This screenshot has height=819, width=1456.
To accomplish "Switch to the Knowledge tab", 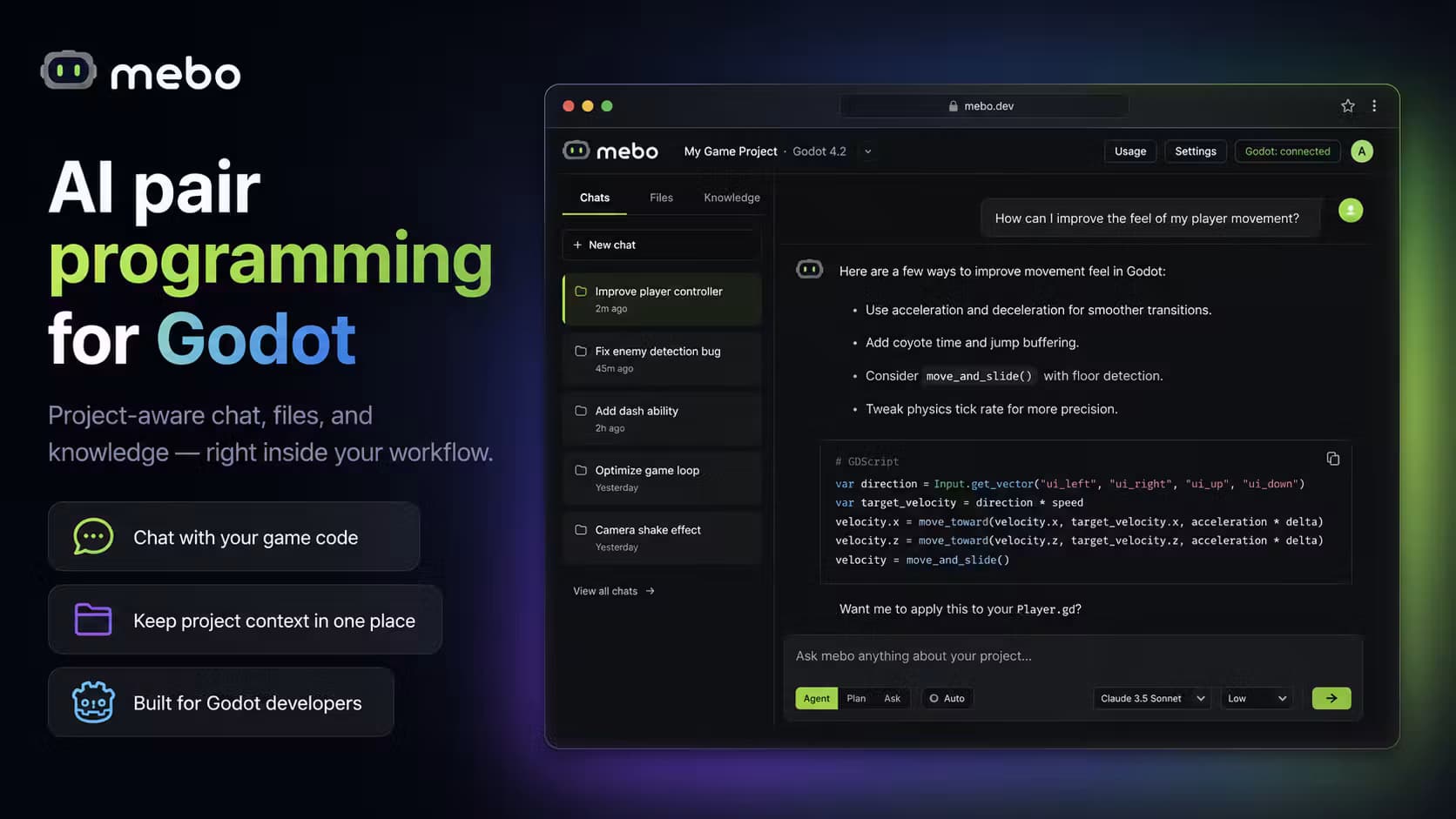I will pos(731,198).
